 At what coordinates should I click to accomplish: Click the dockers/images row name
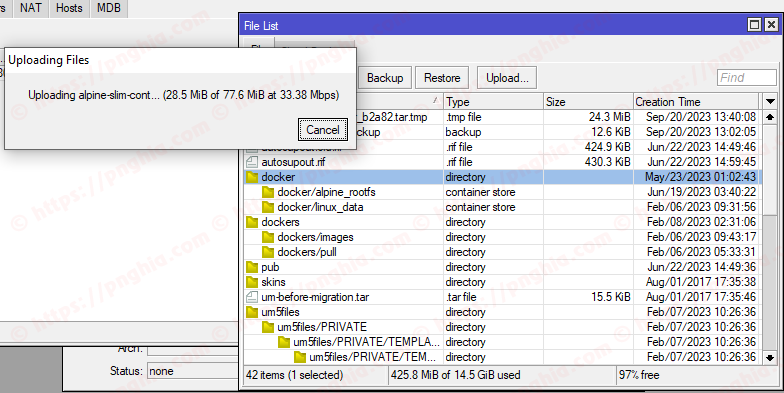pos(316,237)
